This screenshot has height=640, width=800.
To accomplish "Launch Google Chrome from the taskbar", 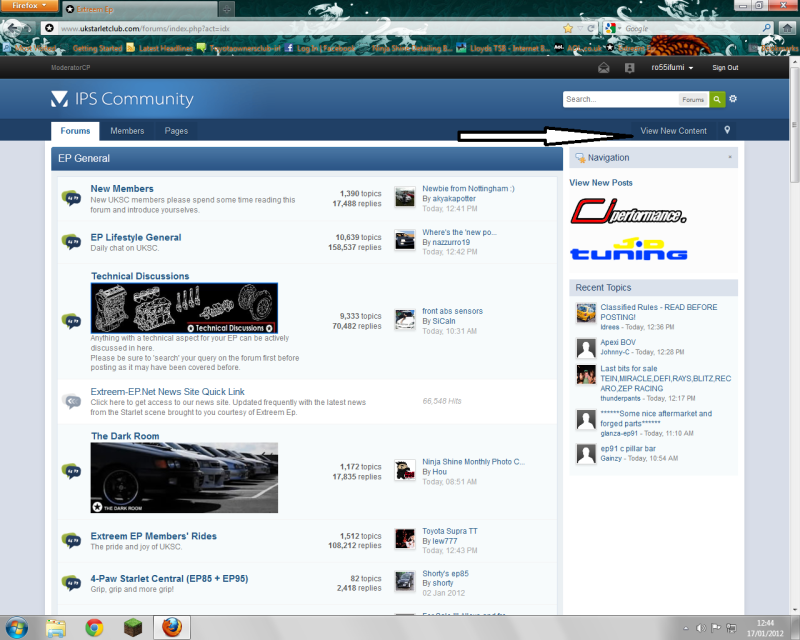I will 93,628.
